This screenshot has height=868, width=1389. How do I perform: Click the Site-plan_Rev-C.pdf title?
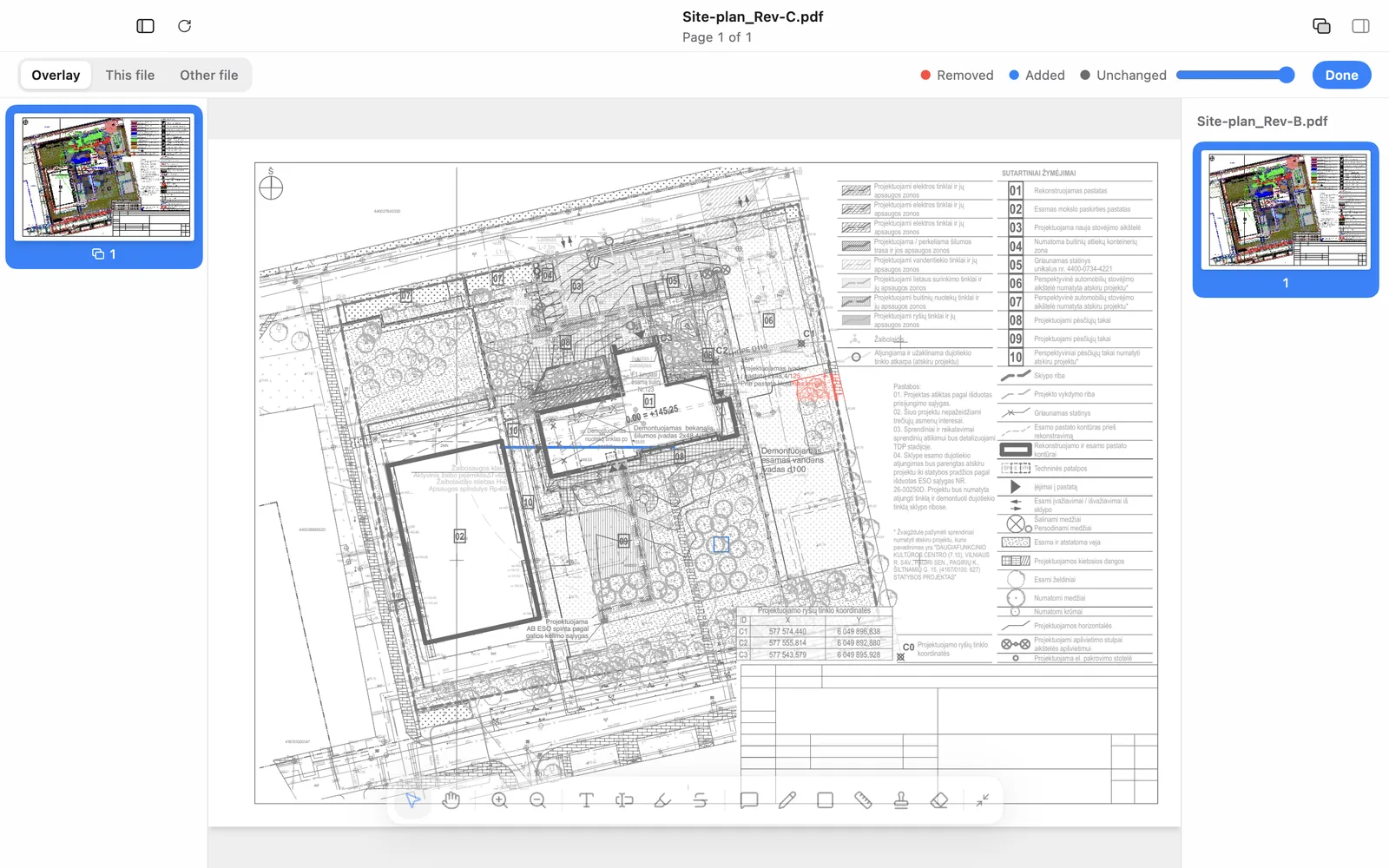(753, 16)
